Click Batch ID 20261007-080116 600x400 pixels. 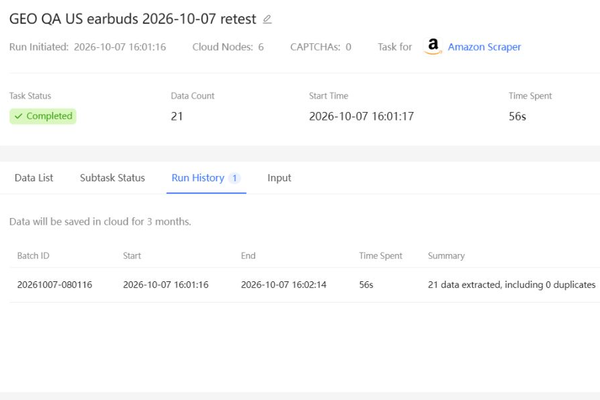point(55,285)
